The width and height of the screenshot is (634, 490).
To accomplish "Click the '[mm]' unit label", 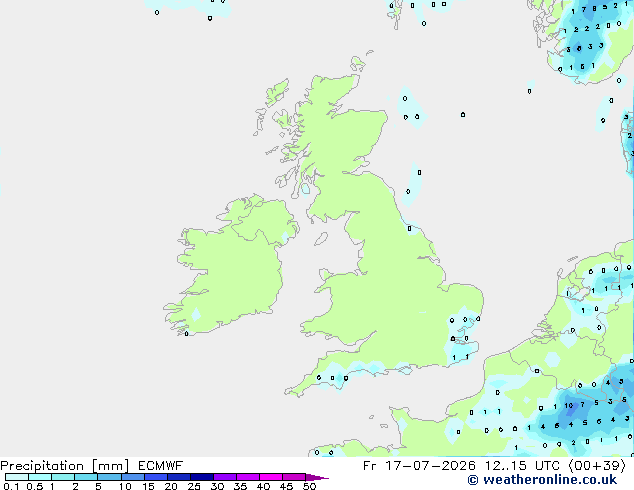I will pyautogui.click(x=110, y=466).
